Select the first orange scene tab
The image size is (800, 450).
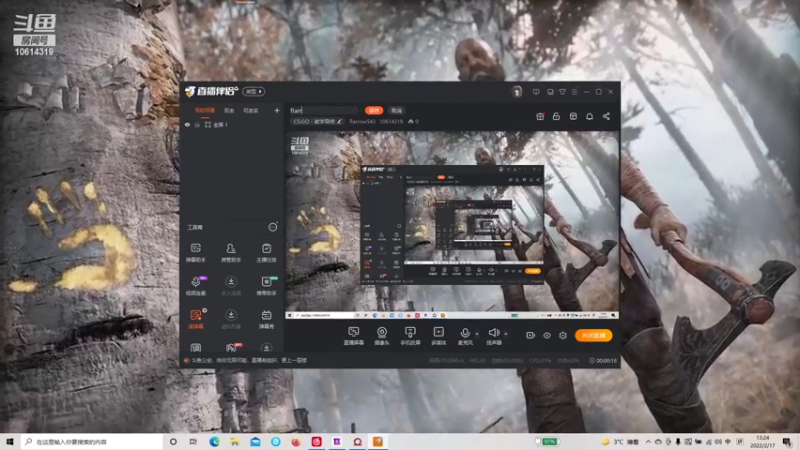205,110
